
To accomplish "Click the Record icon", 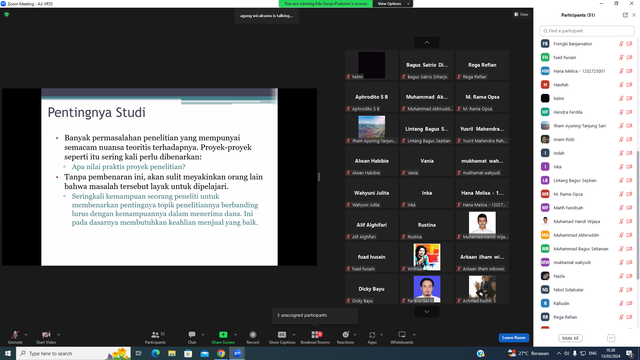I will pyautogui.click(x=253, y=335).
